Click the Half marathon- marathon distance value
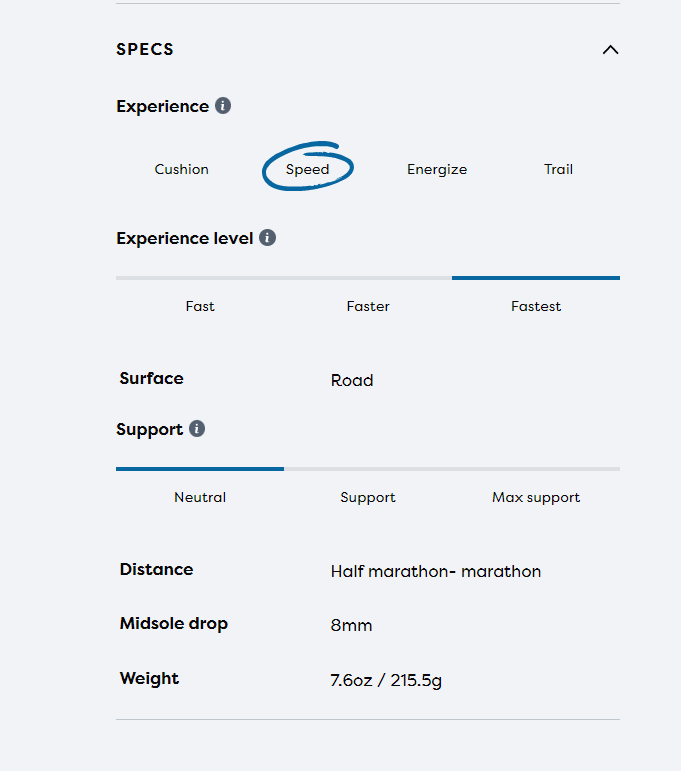Viewport: 681px width, 771px height. (x=436, y=571)
